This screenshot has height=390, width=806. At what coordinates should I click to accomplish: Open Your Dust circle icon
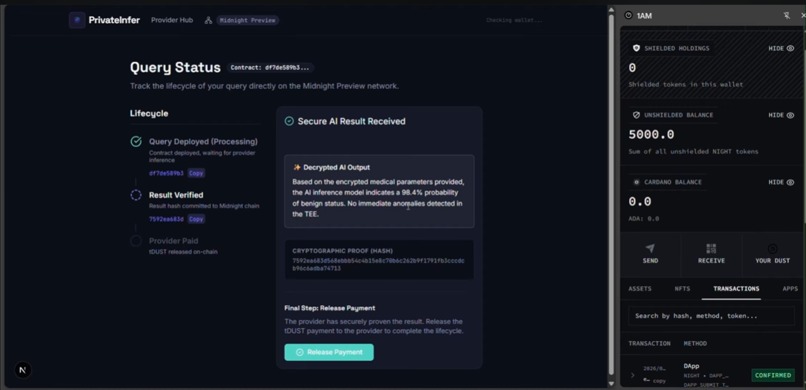[773, 248]
